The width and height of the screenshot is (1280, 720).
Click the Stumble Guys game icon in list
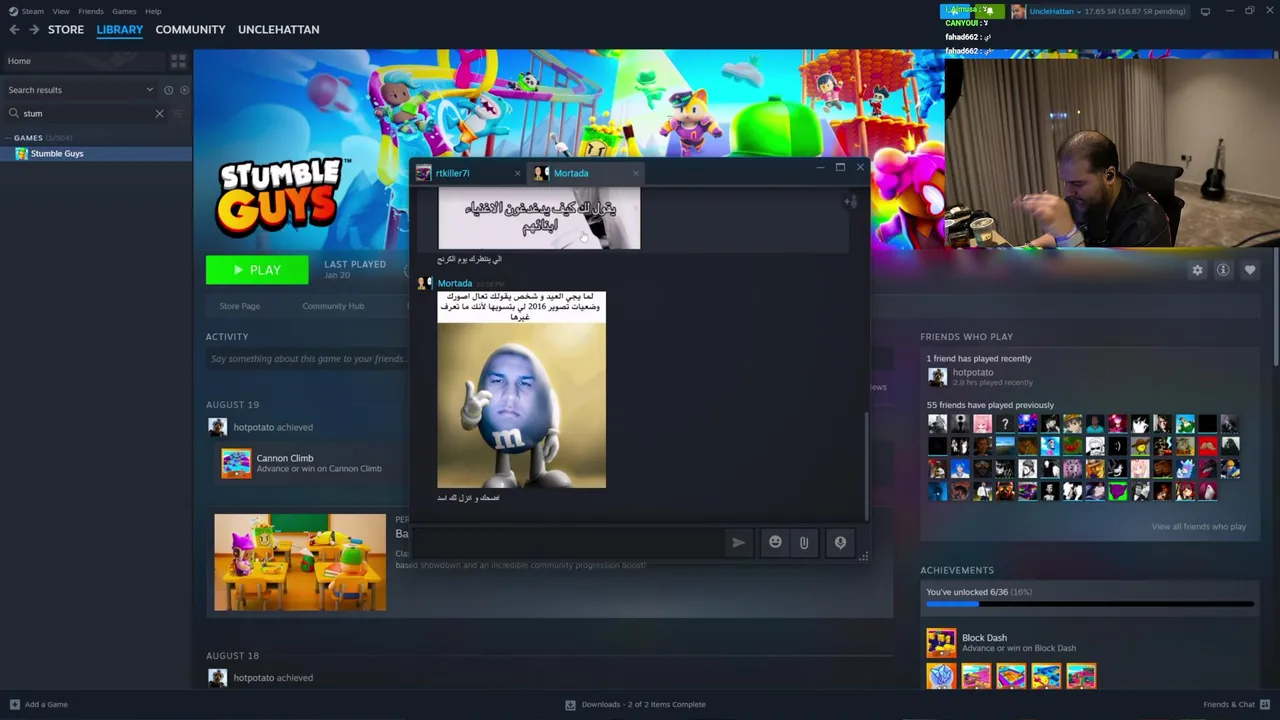tap(21, 153)
